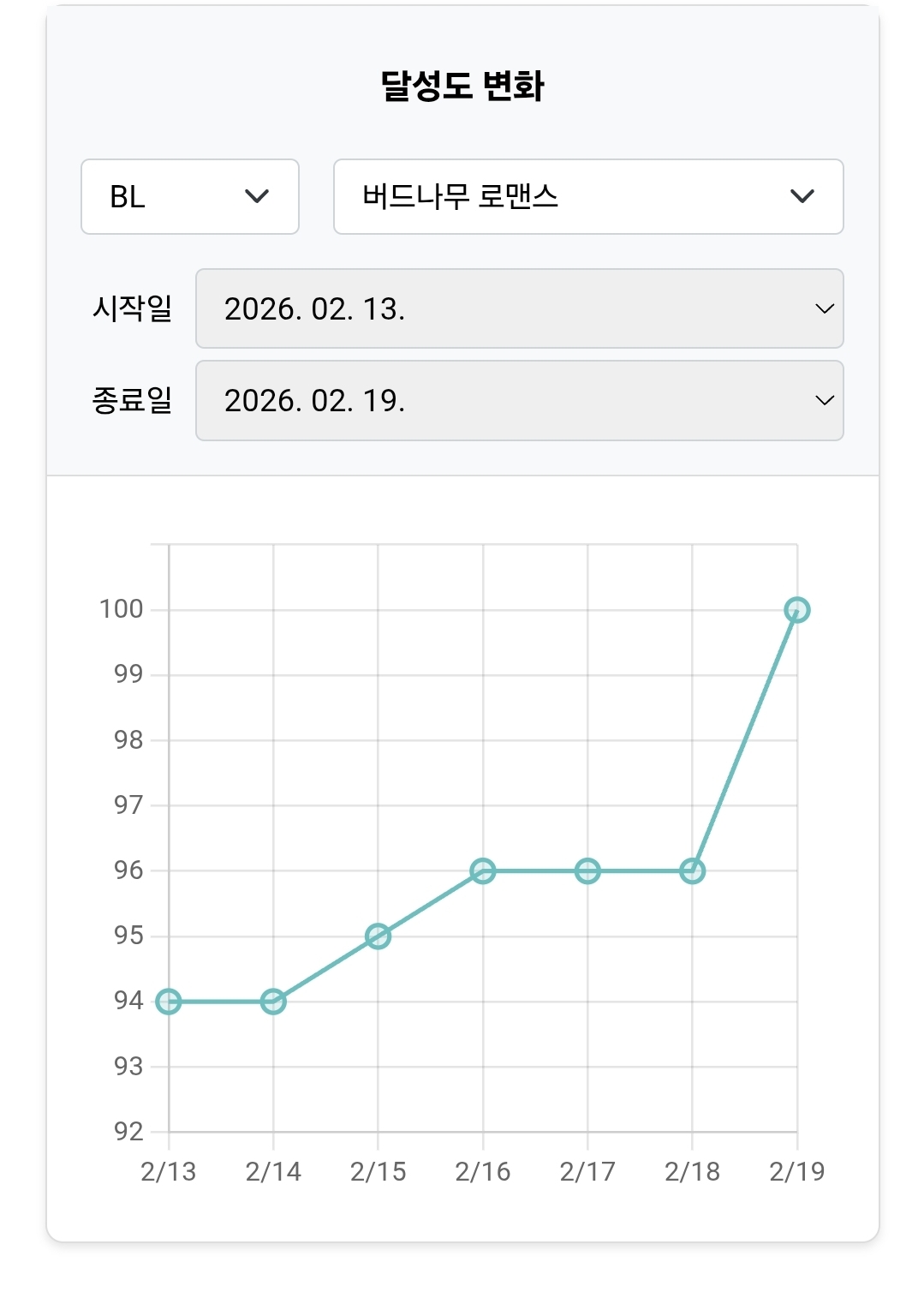
Task: Select the 2/15 data point at 95
Action: [x=378, y=936]
